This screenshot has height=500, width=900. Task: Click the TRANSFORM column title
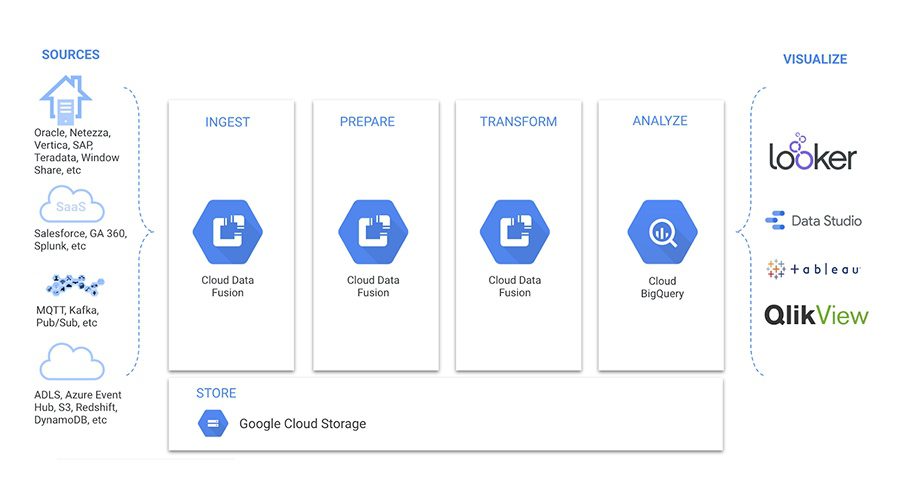518,122
